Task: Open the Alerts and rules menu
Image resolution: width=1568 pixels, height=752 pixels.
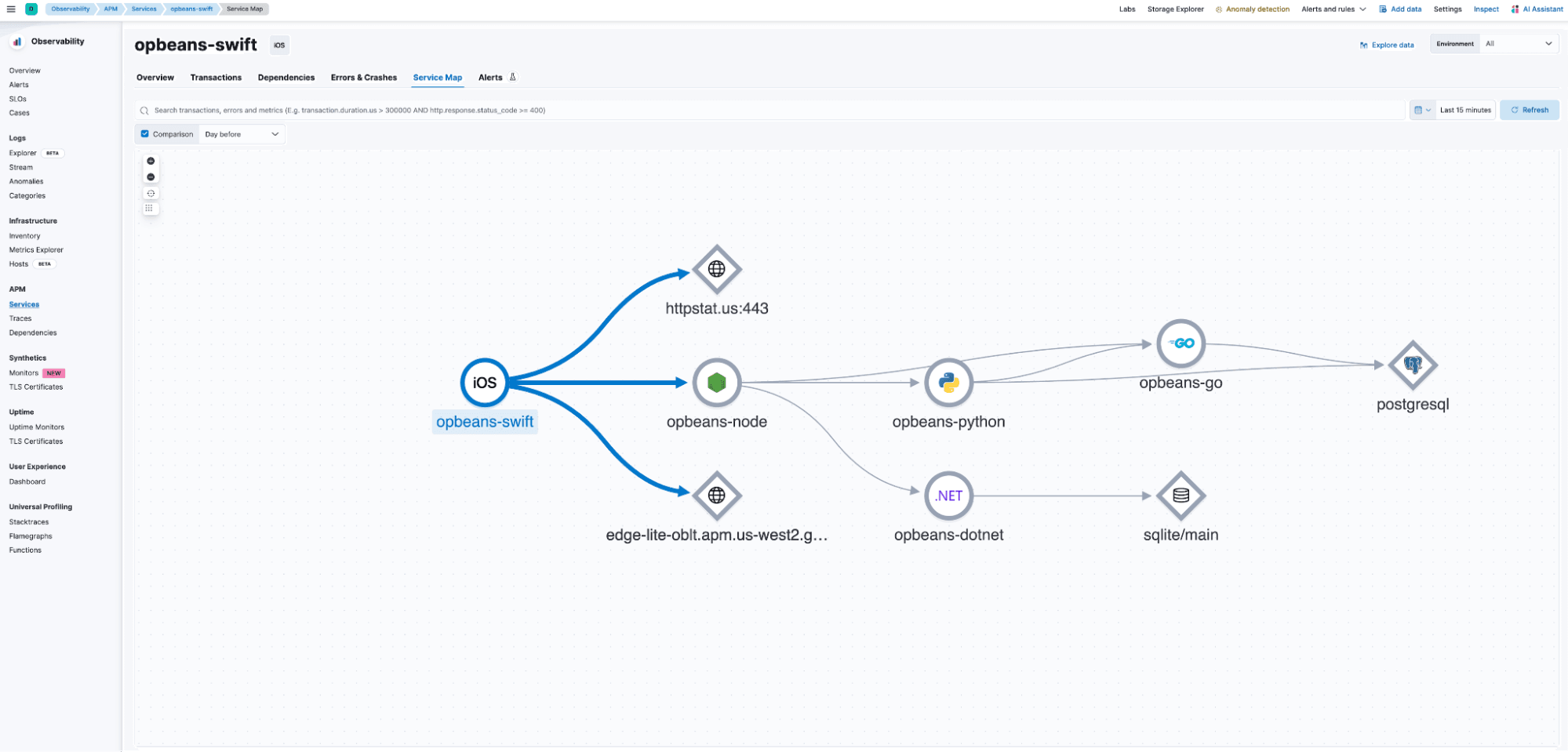Action: (x=1333, y=9)
